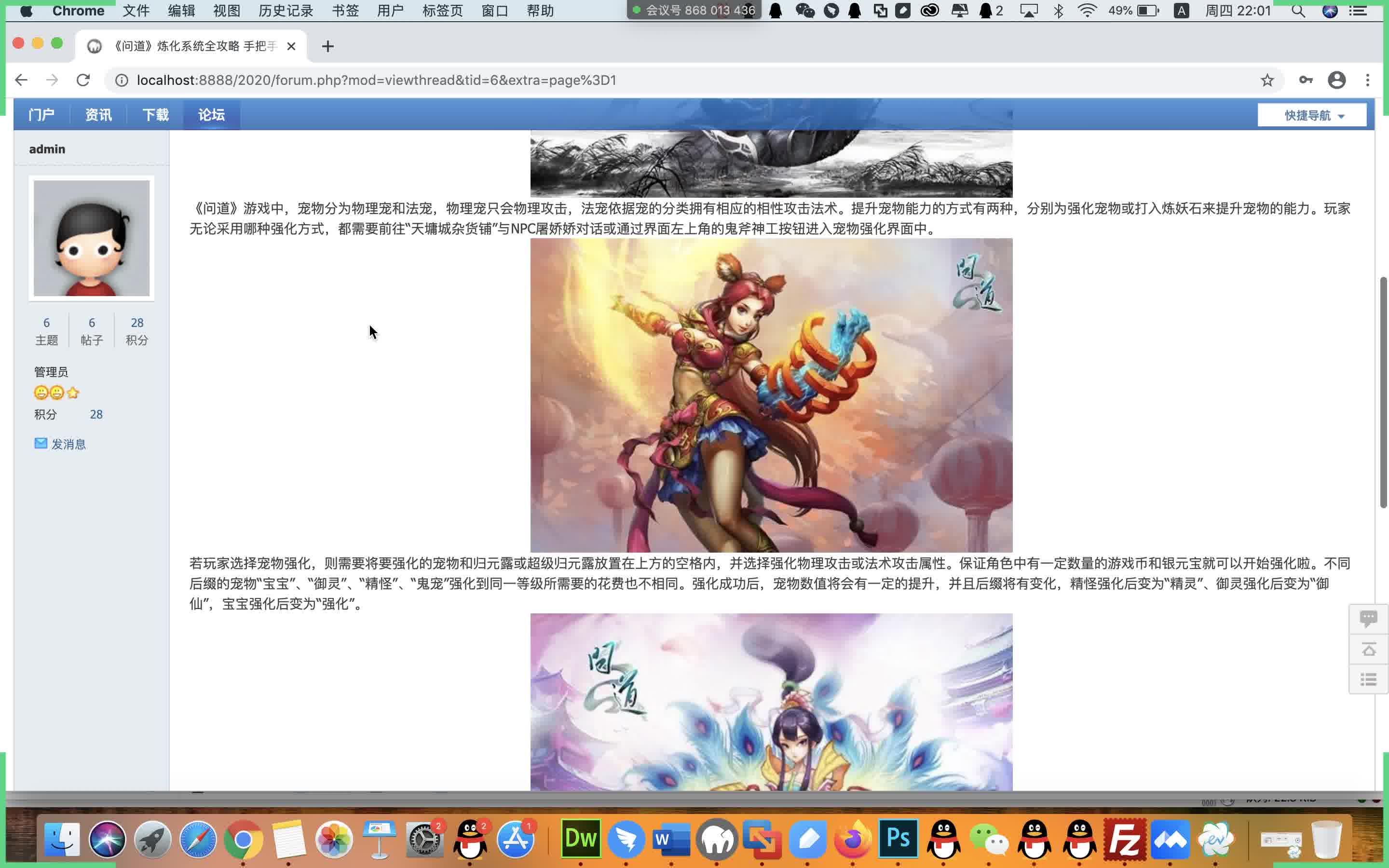Open the thread list icon on the right
The width and height of the screenshot is (1389, 868).
[1368, 680]
